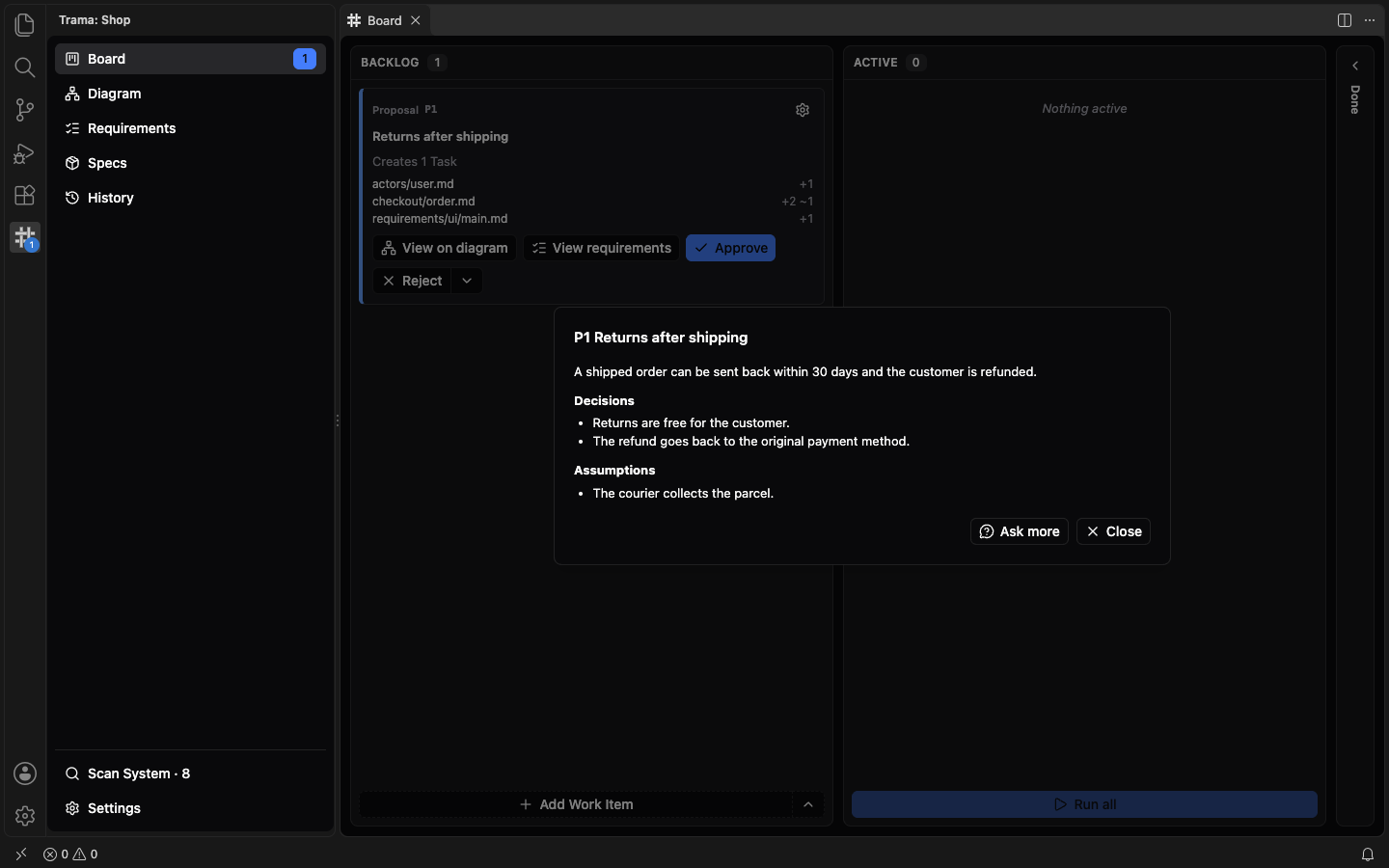
Task: Click the Proposal P1 label on card
Action: (405, 110)
